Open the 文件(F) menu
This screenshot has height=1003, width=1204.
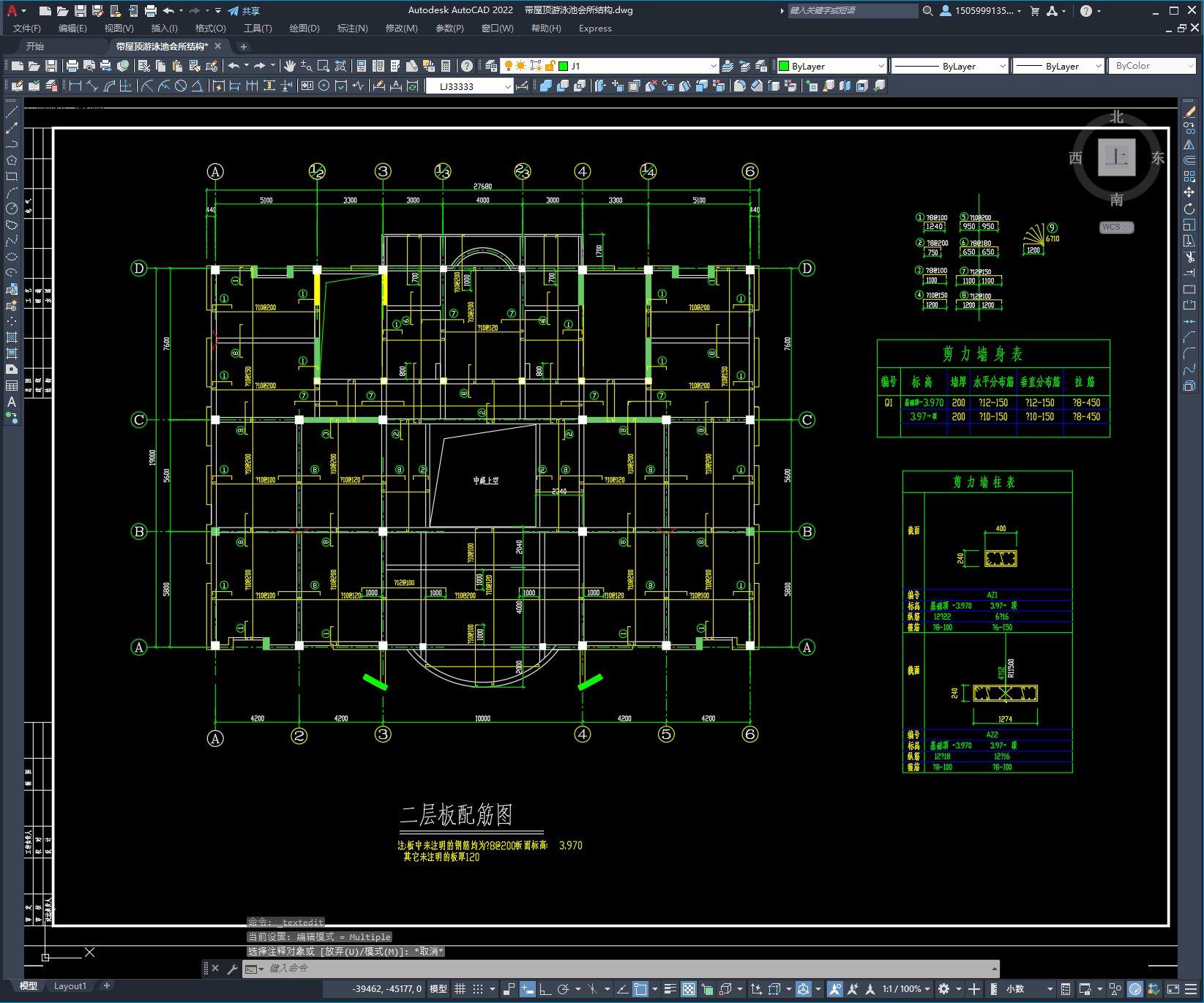[27, 29]
